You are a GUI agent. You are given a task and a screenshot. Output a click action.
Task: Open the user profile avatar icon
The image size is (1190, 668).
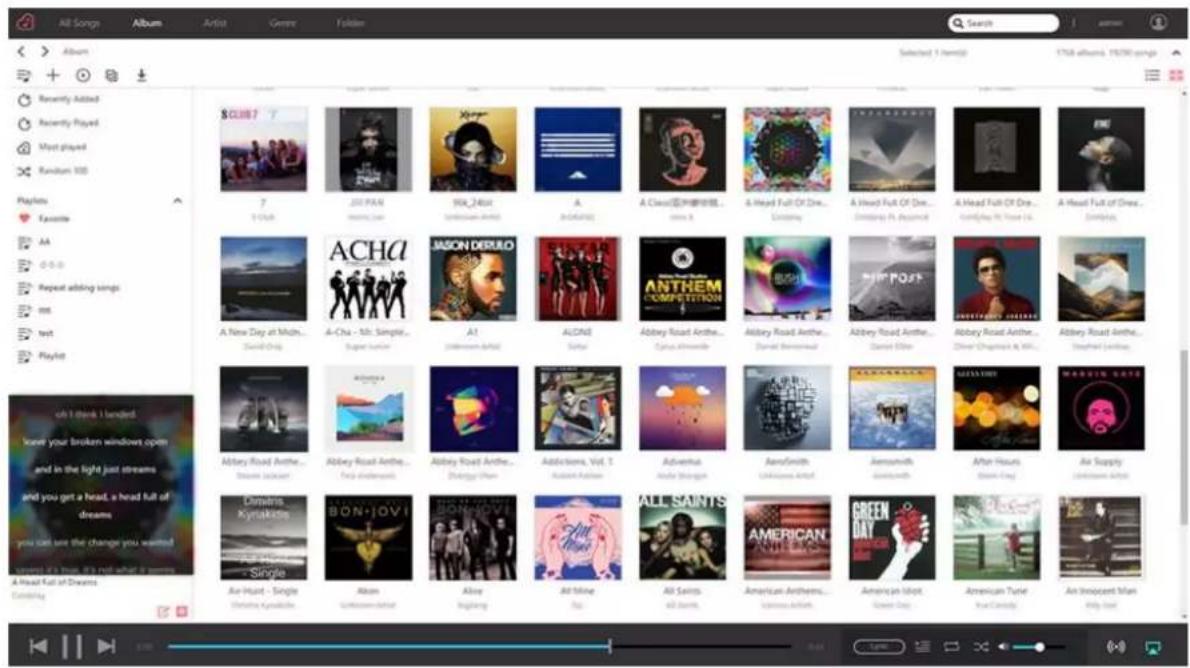(x=1158, y=23)
